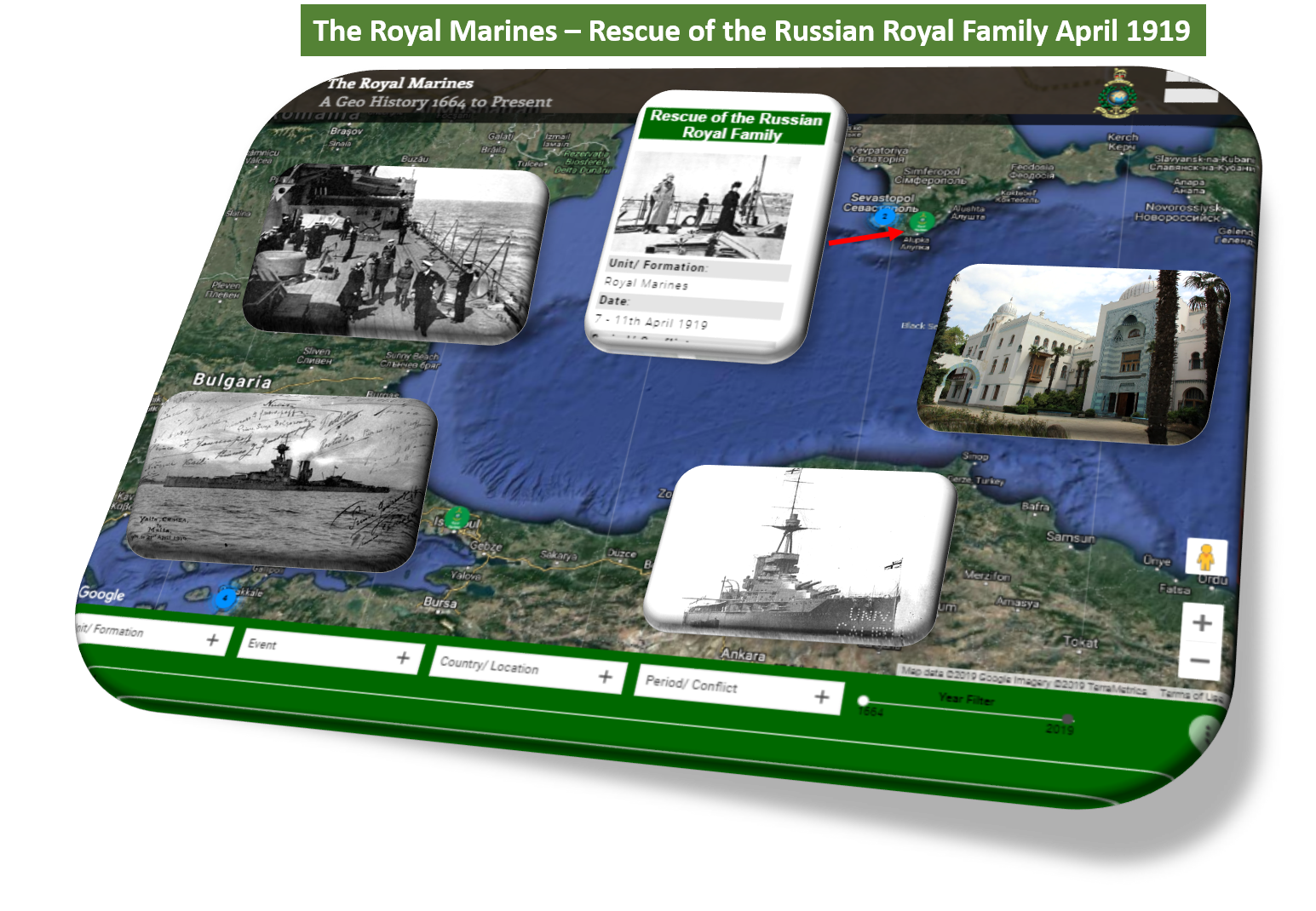
Task: Click The Royal Marines site title
Action: [x=400, y=83]
